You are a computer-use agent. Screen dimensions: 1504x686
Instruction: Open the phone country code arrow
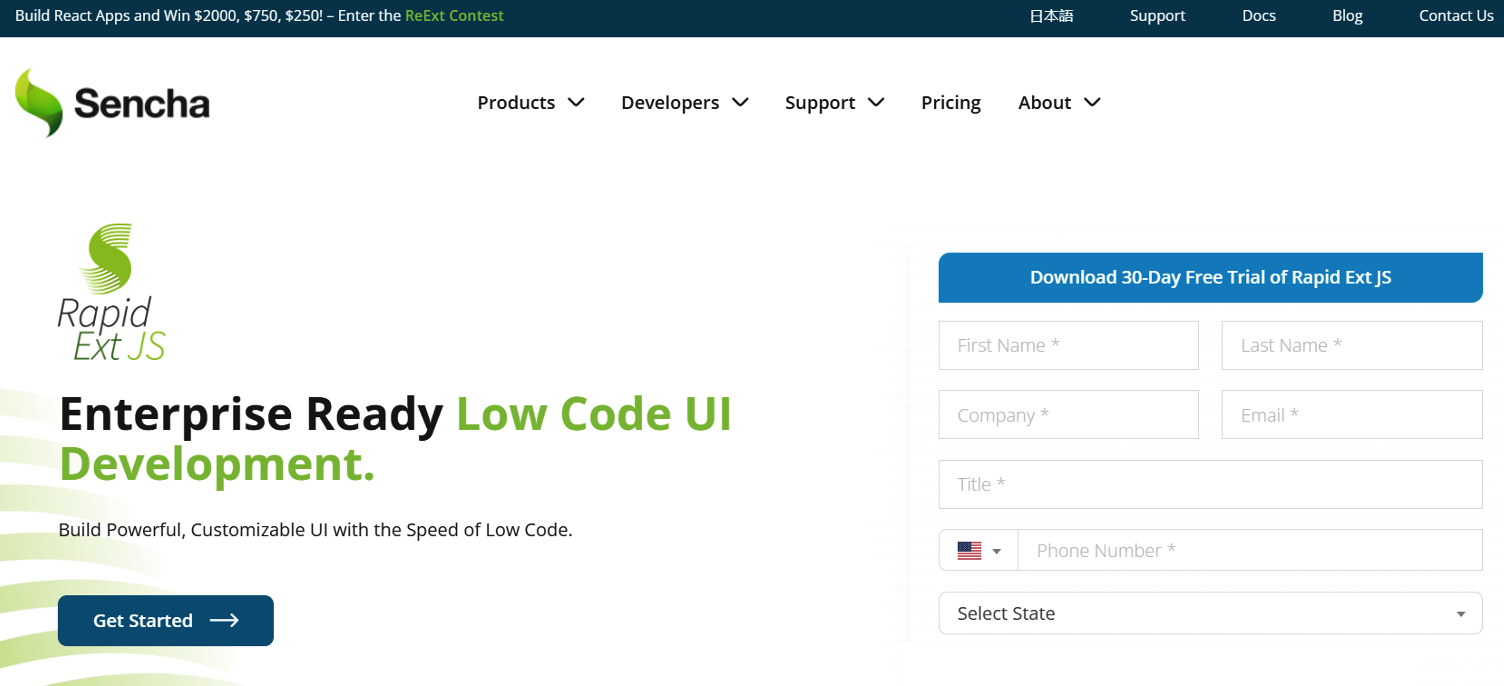point(996,552)
